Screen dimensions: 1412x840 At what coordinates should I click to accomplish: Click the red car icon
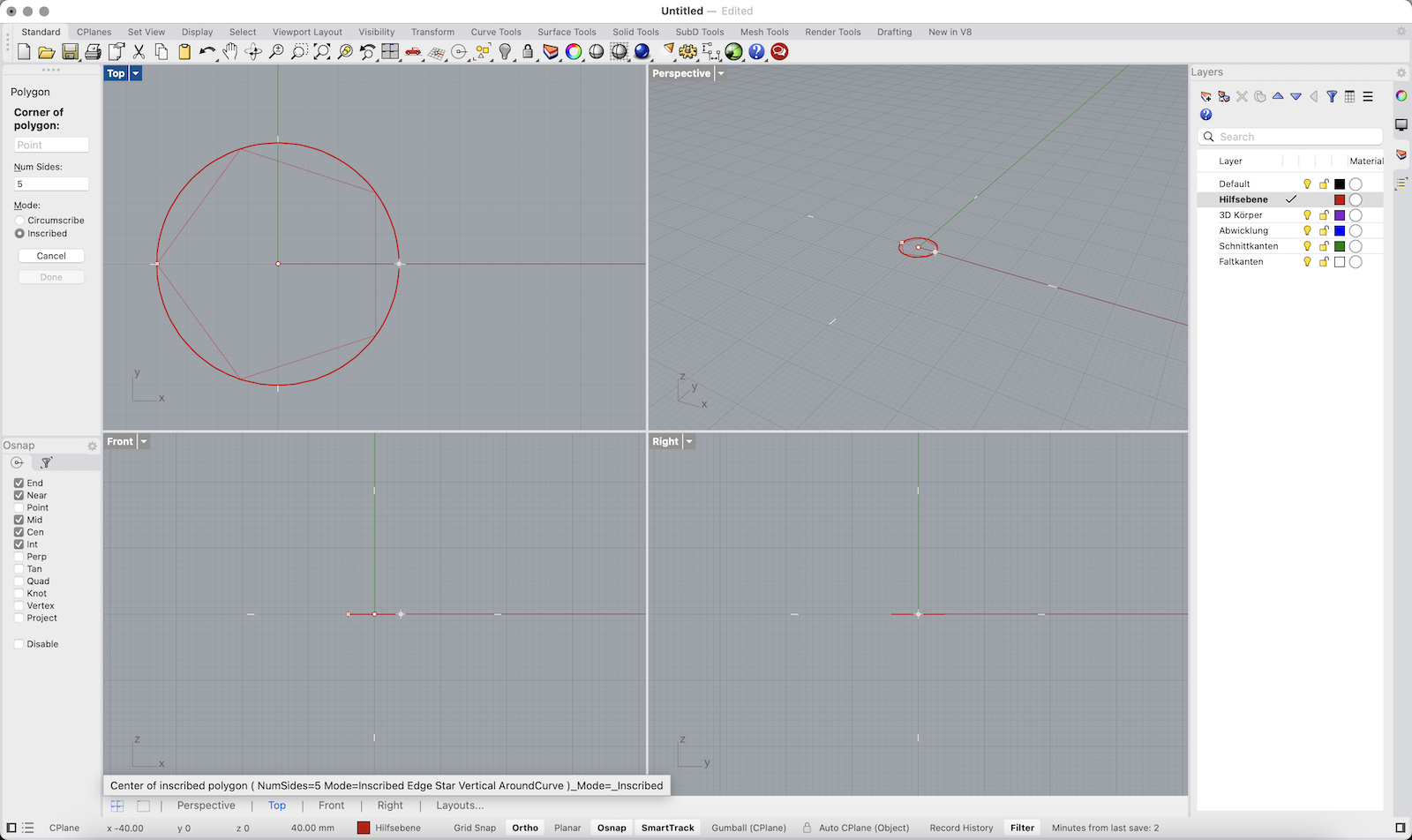click(x=414, y=52)
